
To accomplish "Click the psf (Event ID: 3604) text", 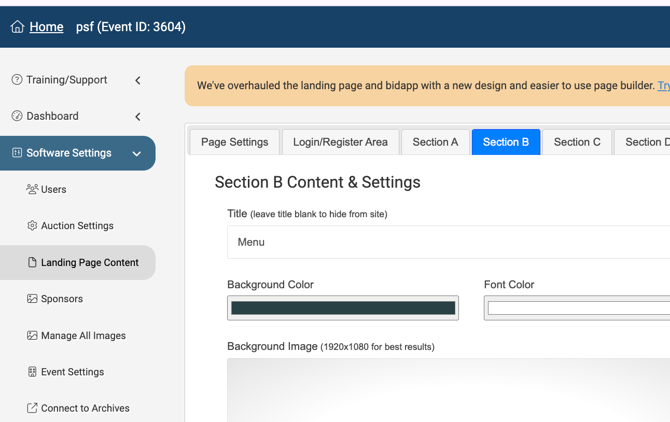I will click(131, 27).
